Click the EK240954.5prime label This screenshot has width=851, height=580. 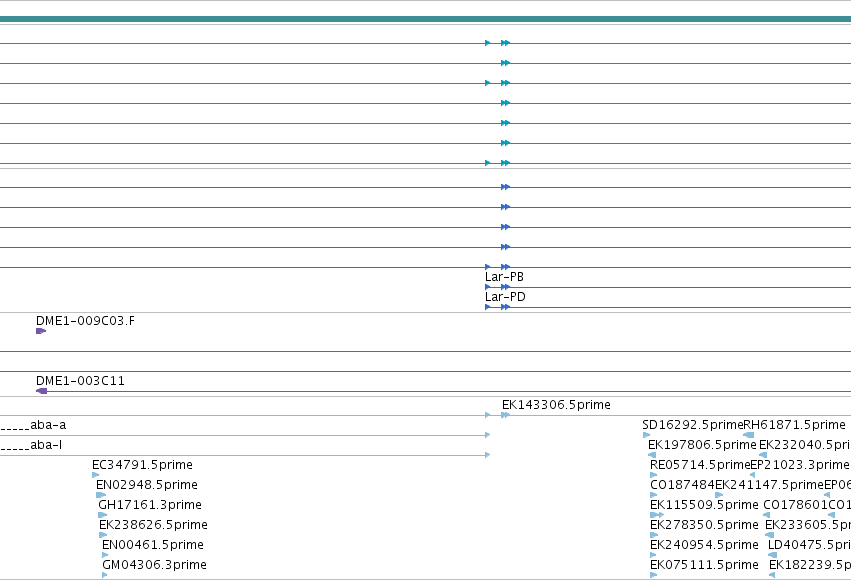(x=704, y=545)
